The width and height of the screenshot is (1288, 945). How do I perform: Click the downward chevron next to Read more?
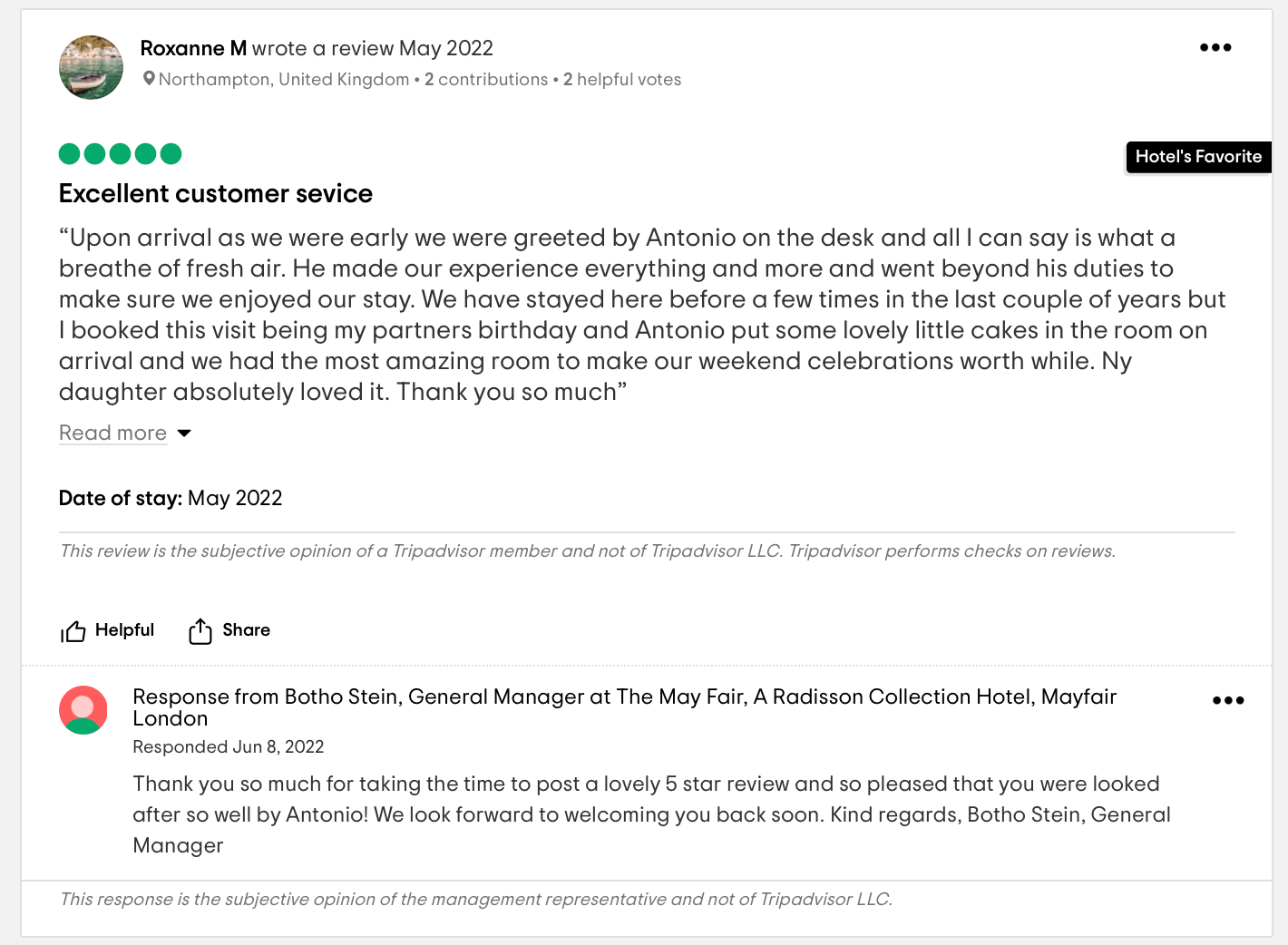(183, 434)
